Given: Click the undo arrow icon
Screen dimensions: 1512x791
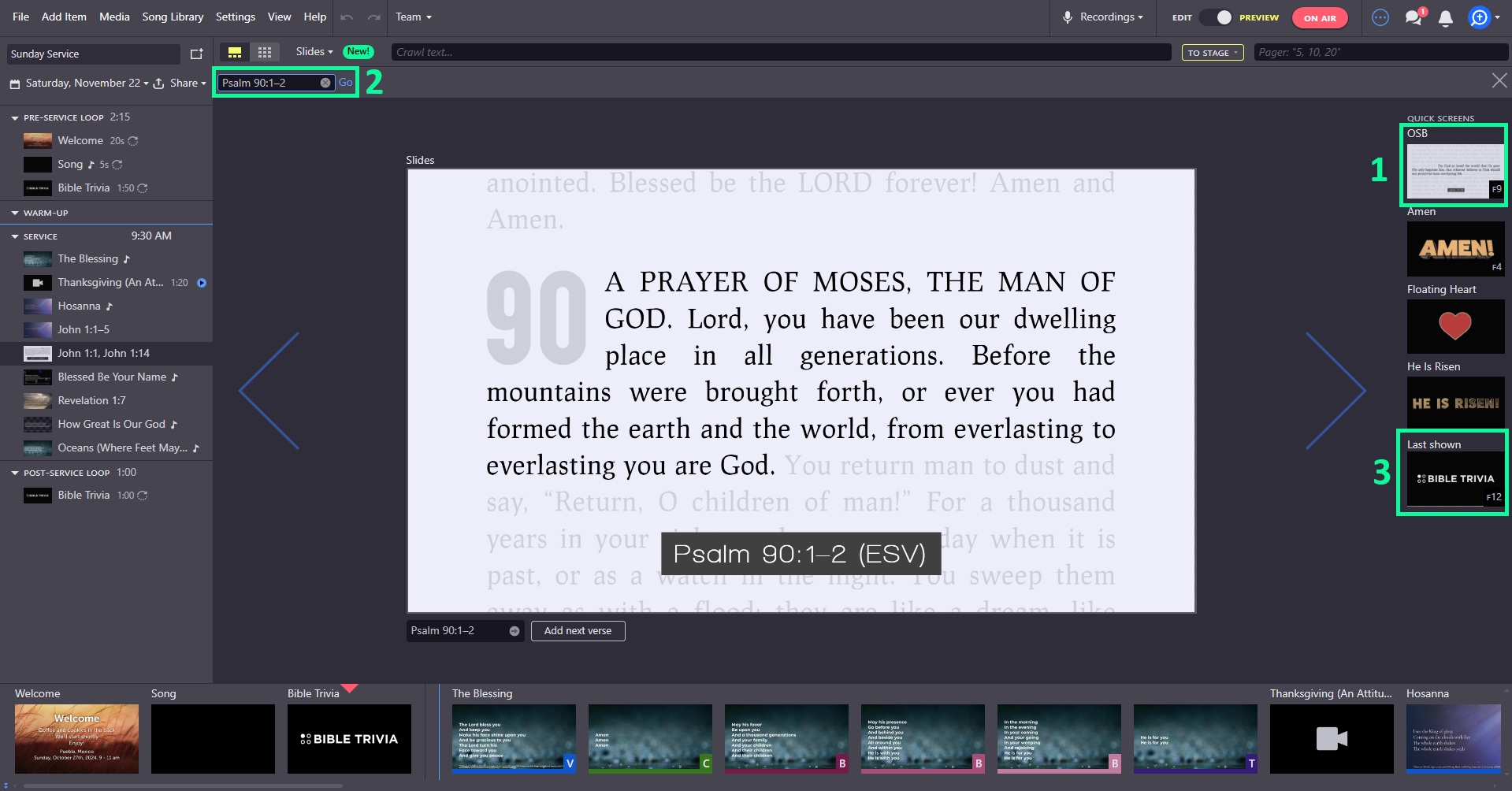Looking at the screenshot, I should 347,17.
